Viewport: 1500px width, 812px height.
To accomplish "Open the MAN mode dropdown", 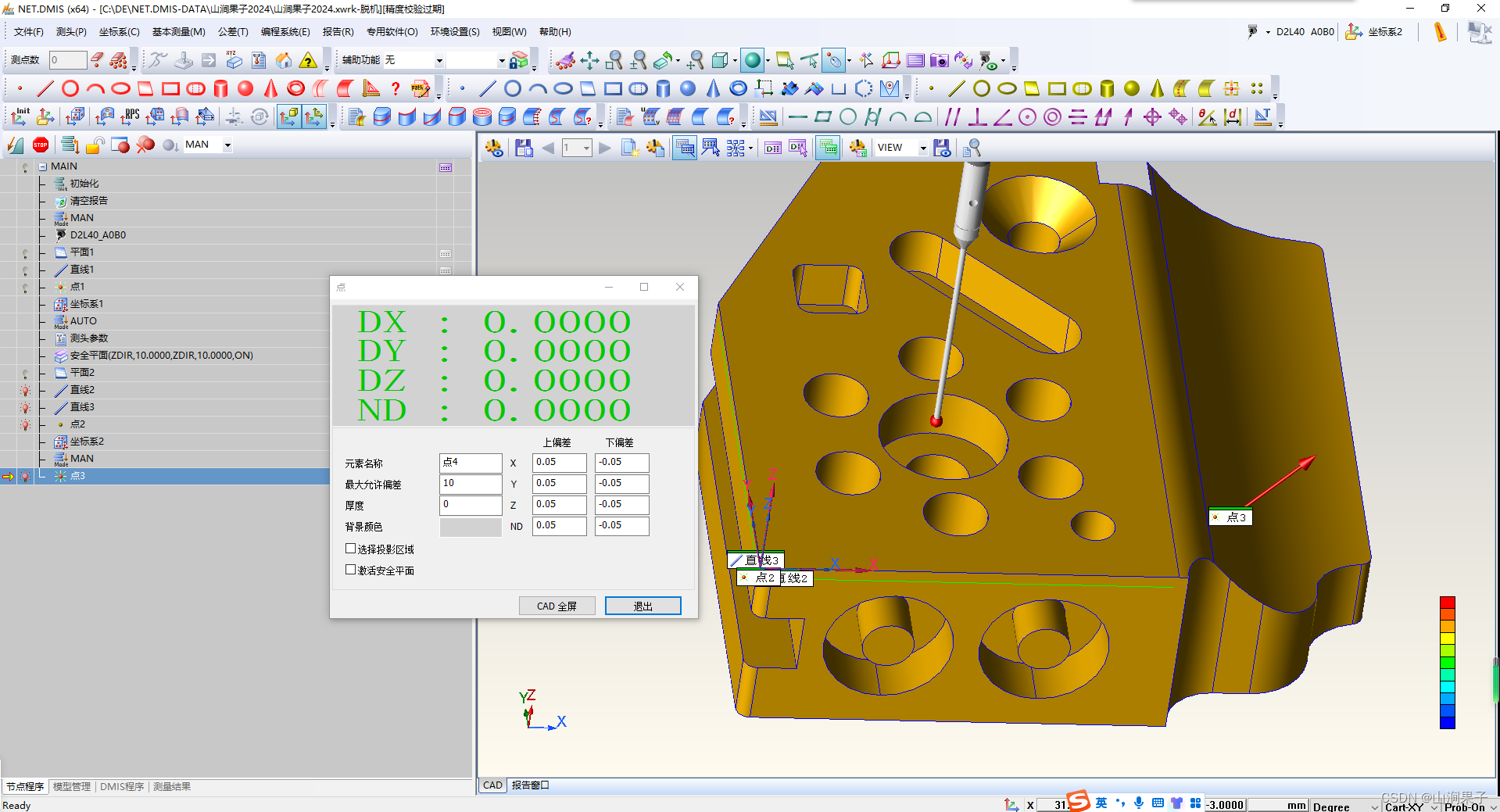I will pos(227,145).
